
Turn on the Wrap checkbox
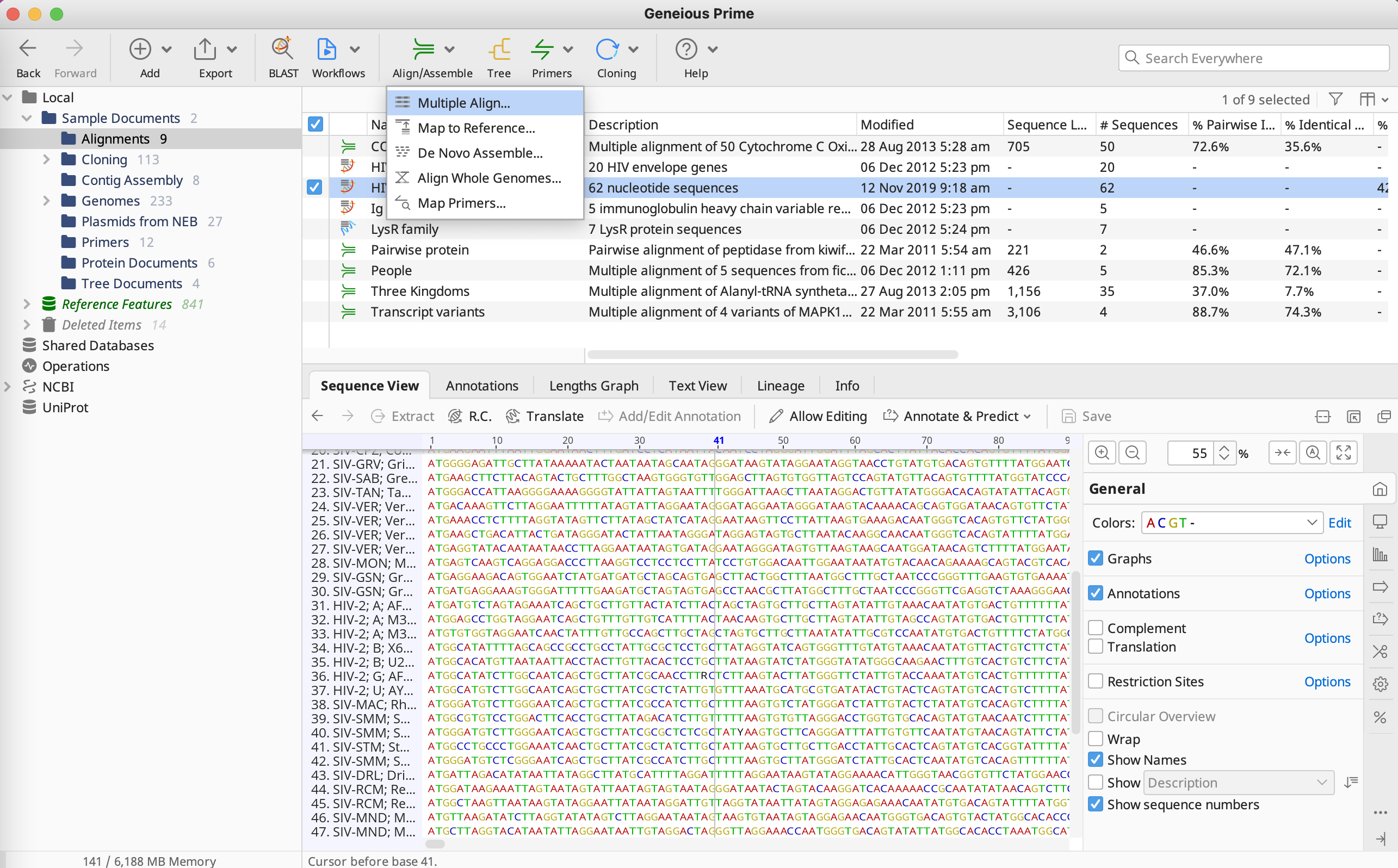click(1096, 739)
